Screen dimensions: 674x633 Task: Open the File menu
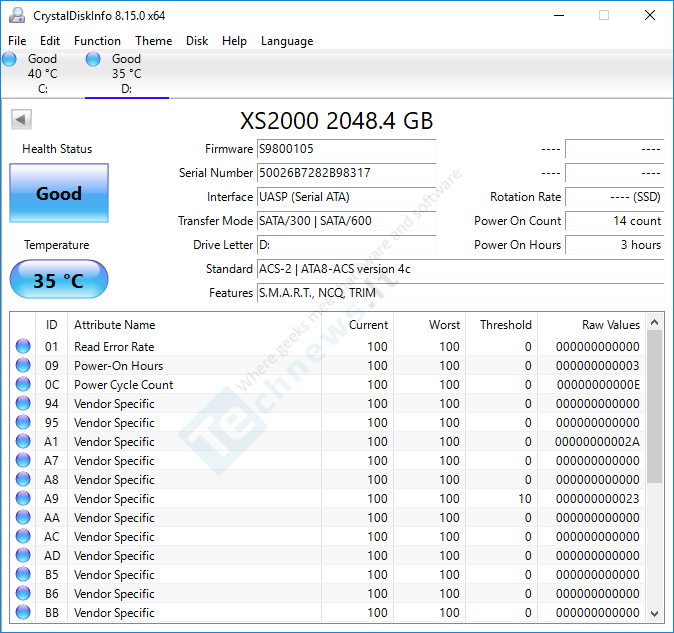tap(17, 41)
